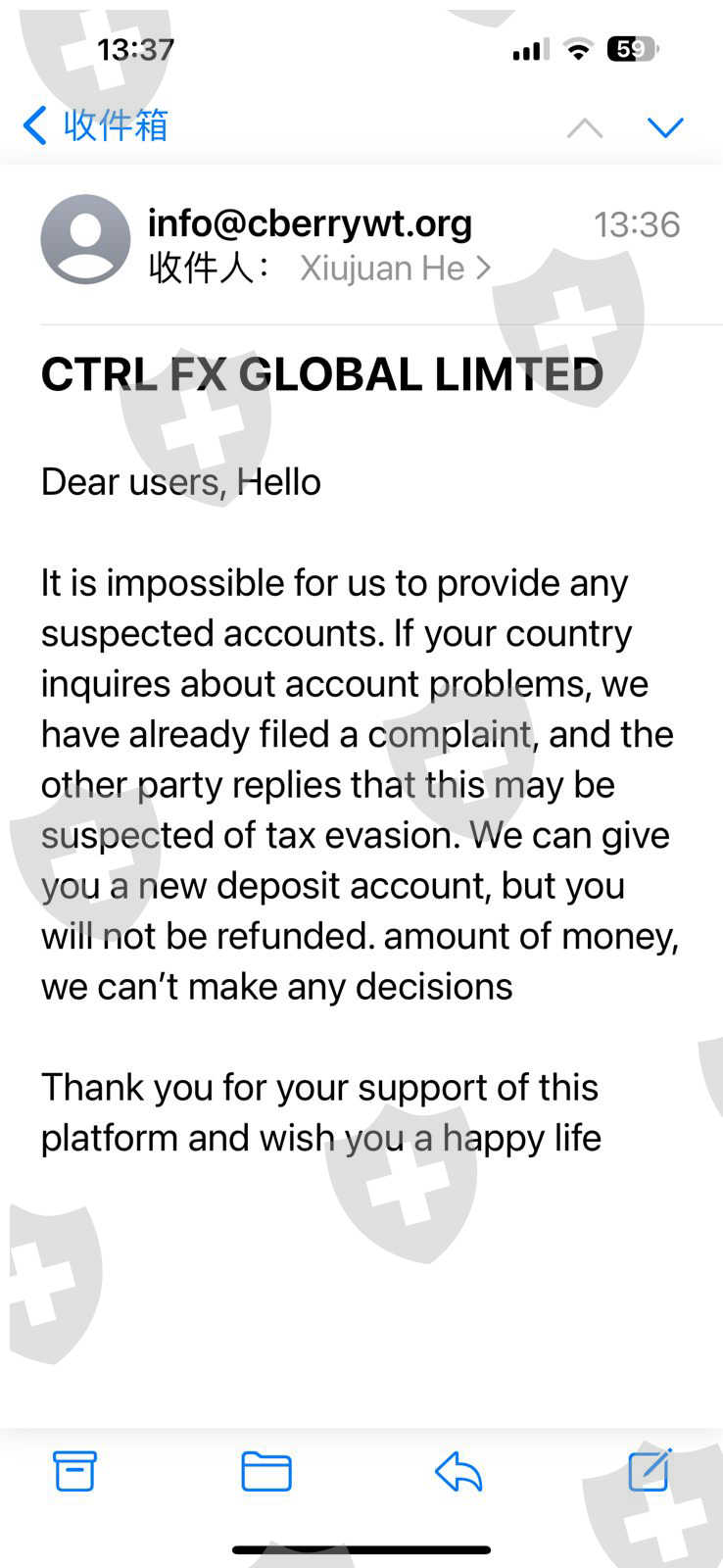Go to previous message with up arrow
This screenshot has width=723, height=1568.
pyautogui.click(x=585, y=127)
